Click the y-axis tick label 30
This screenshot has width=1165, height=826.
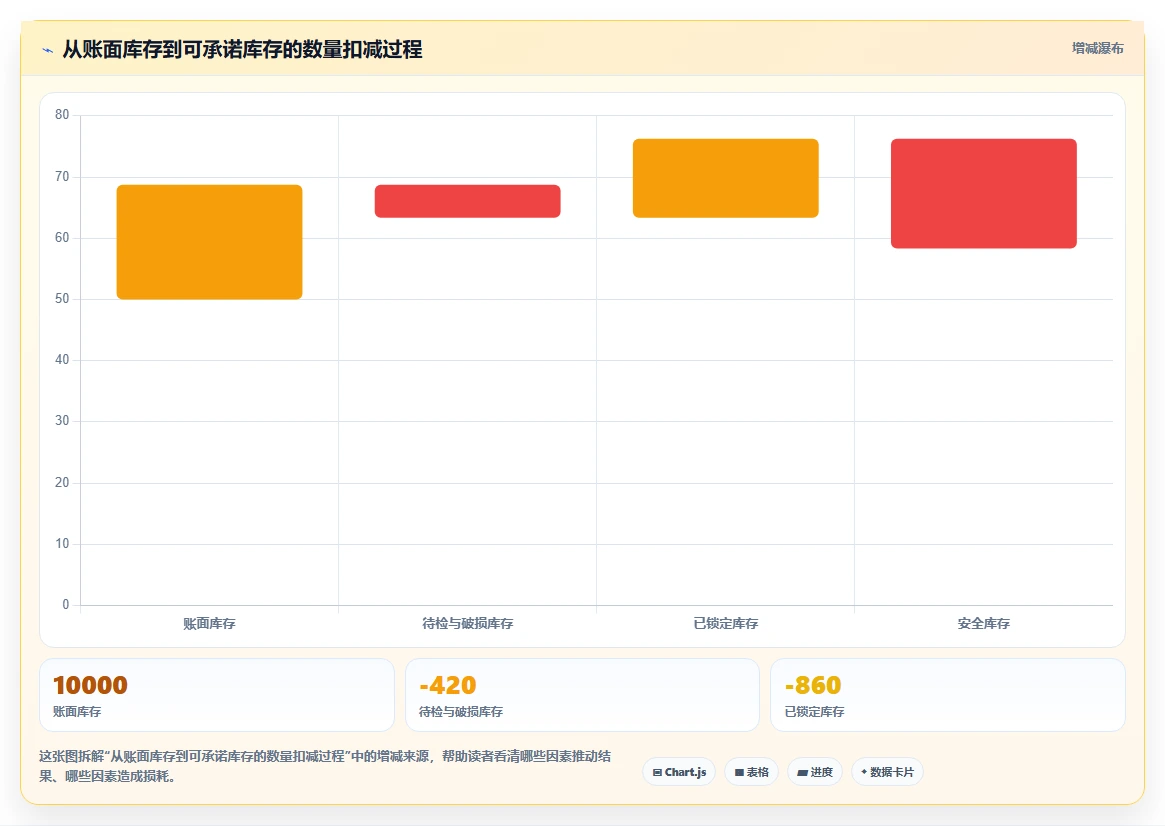[62, 420]
